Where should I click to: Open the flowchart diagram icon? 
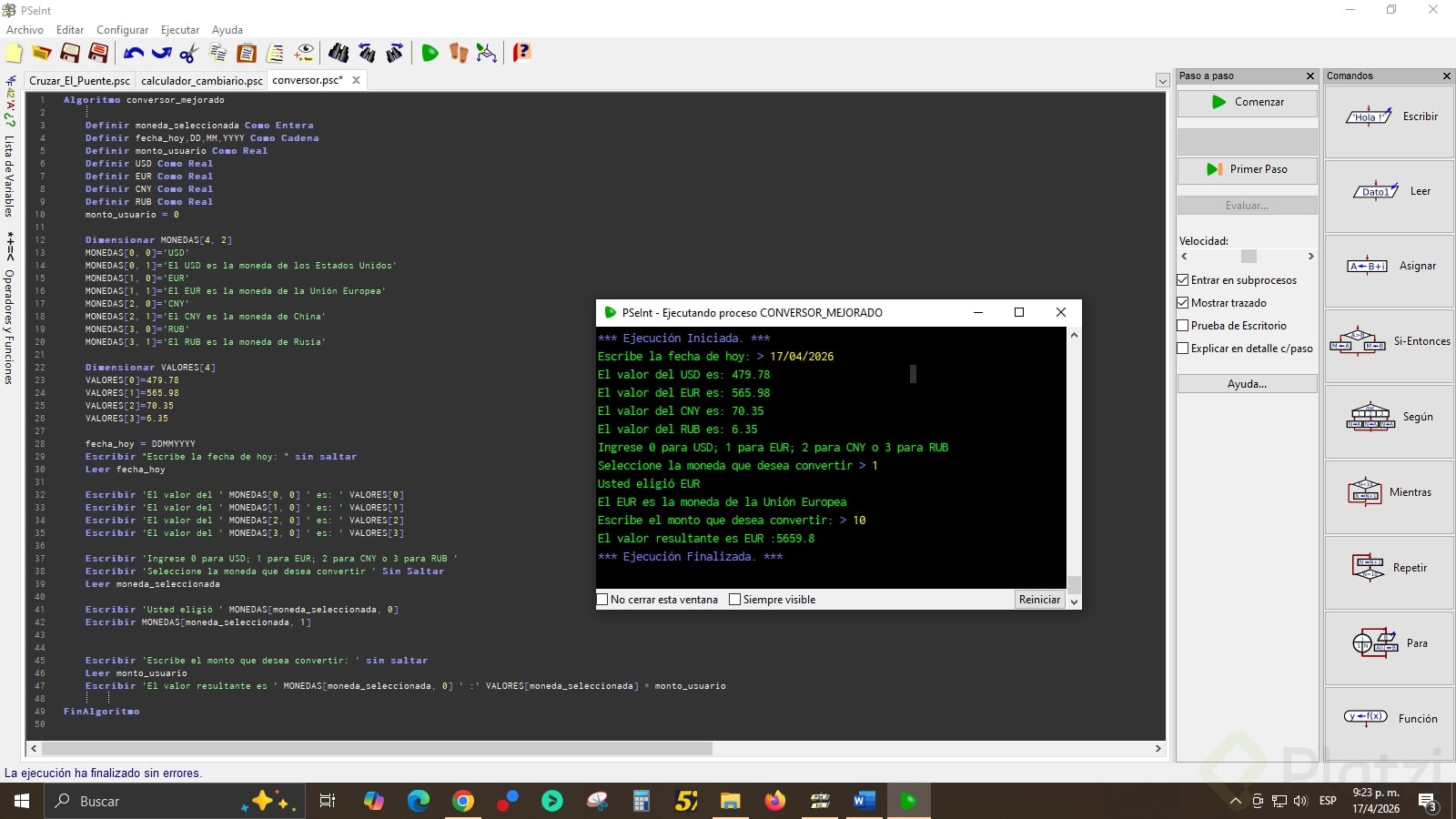click(x=487, y=54)
